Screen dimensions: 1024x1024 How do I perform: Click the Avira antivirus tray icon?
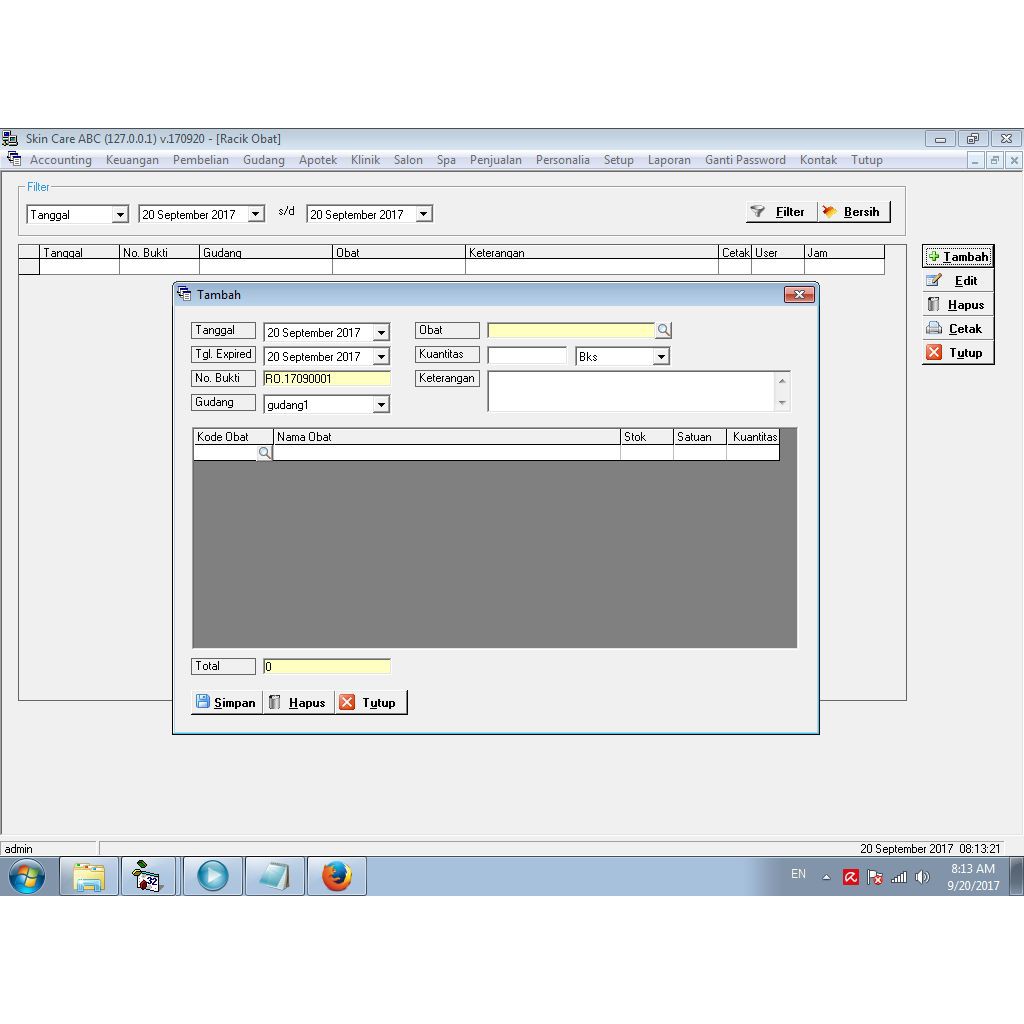pyautogui.click(x=851, y=877)
